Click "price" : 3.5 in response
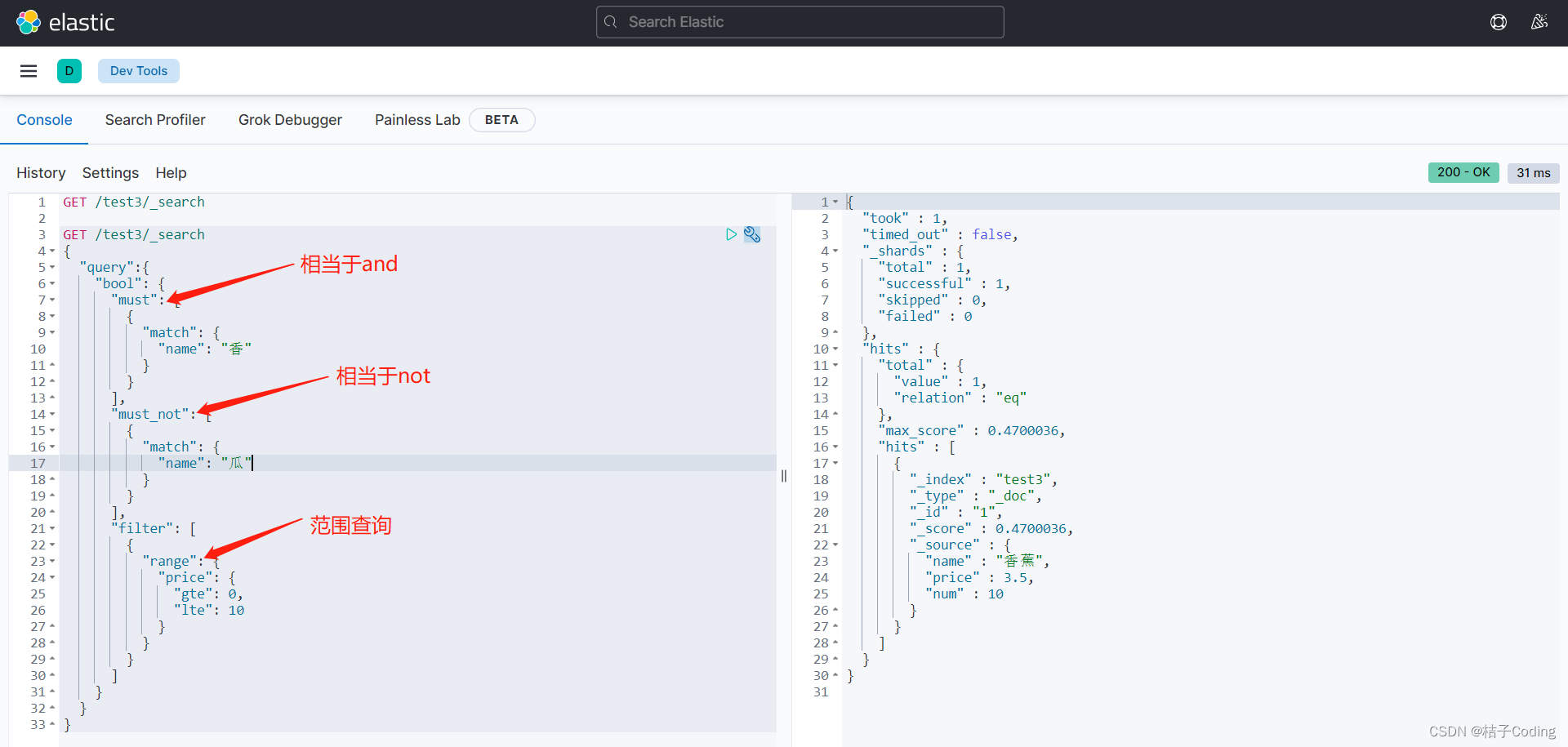The image size is (1568, 747). coord(980,577)
